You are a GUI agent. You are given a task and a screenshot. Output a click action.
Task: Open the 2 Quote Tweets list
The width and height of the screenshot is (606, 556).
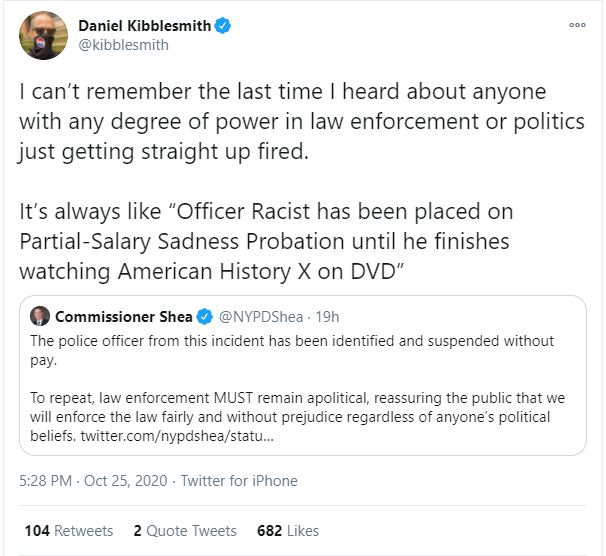click(185, 530)
